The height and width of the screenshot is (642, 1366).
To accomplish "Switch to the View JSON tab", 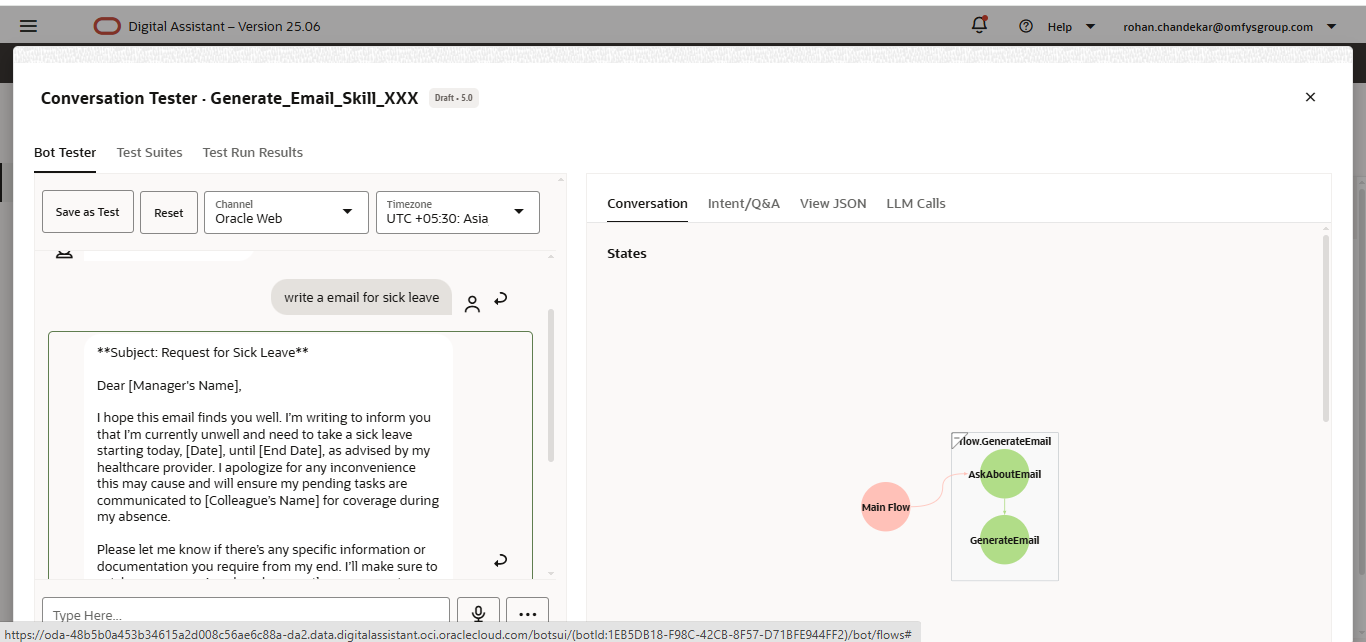I will point(833,203).
